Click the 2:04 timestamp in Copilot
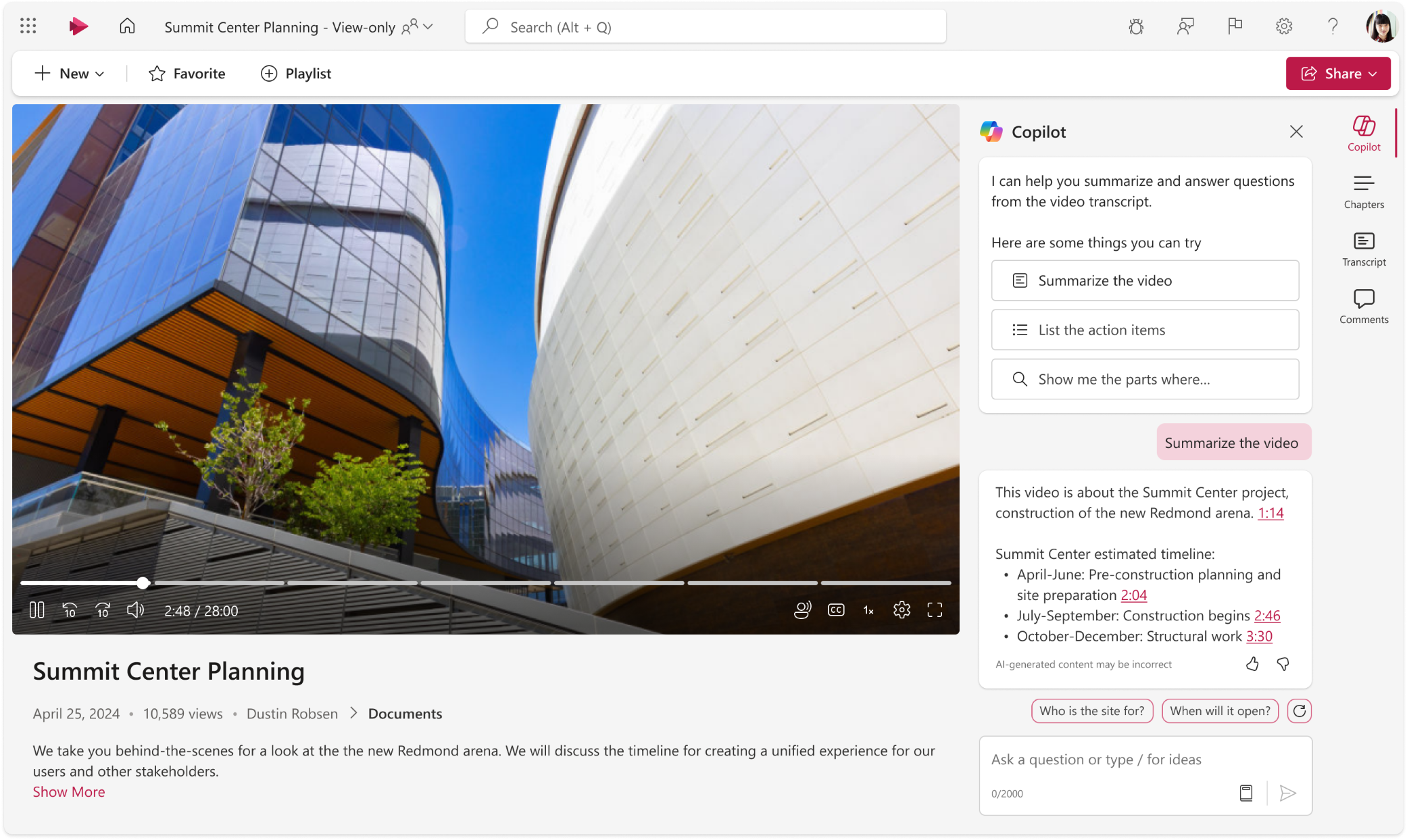Image resolution: width=1407 pixels, height=840 pixels. [1134, 595]
